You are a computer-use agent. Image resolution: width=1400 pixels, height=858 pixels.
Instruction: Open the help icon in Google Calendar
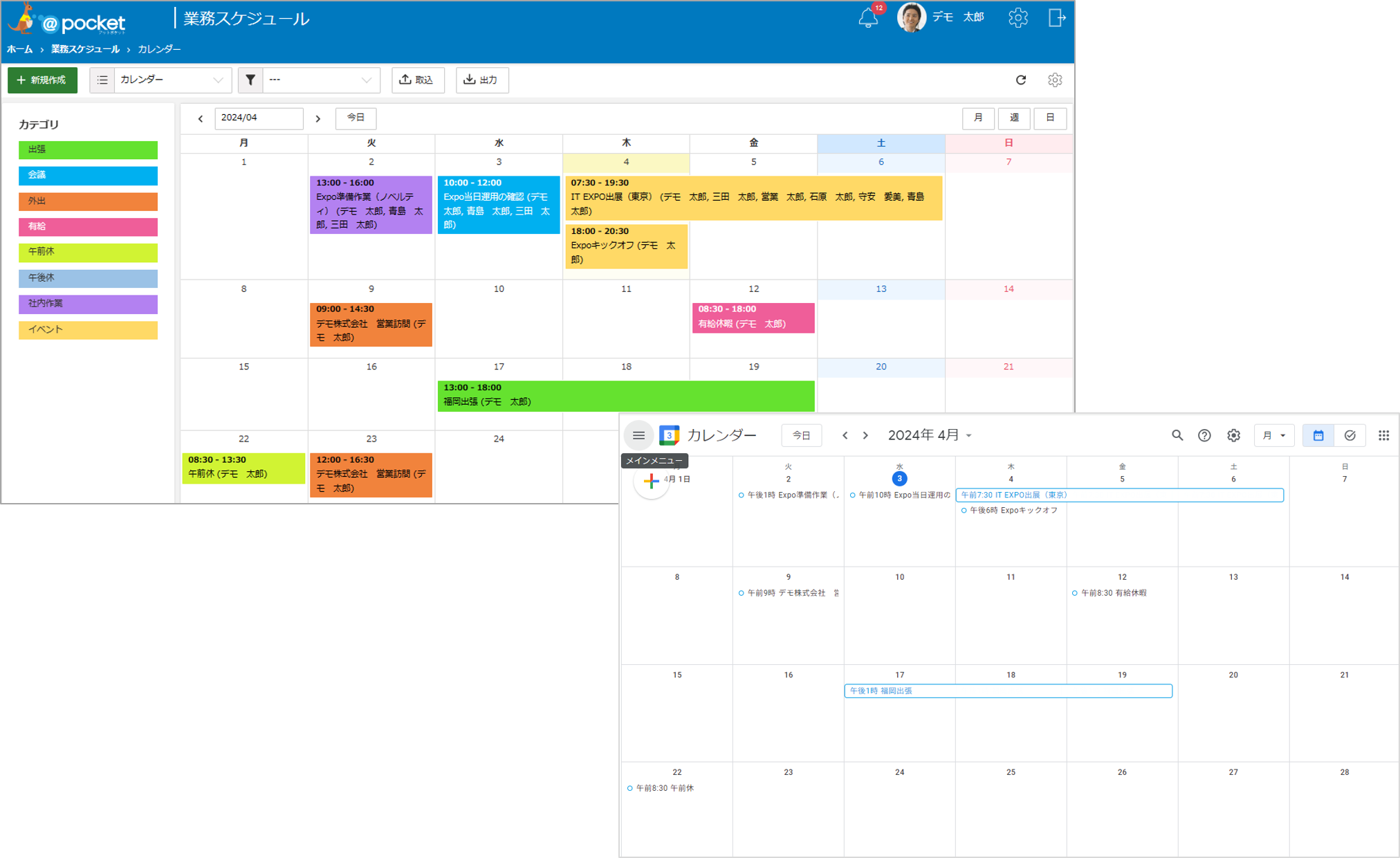tap(1204, 435)
